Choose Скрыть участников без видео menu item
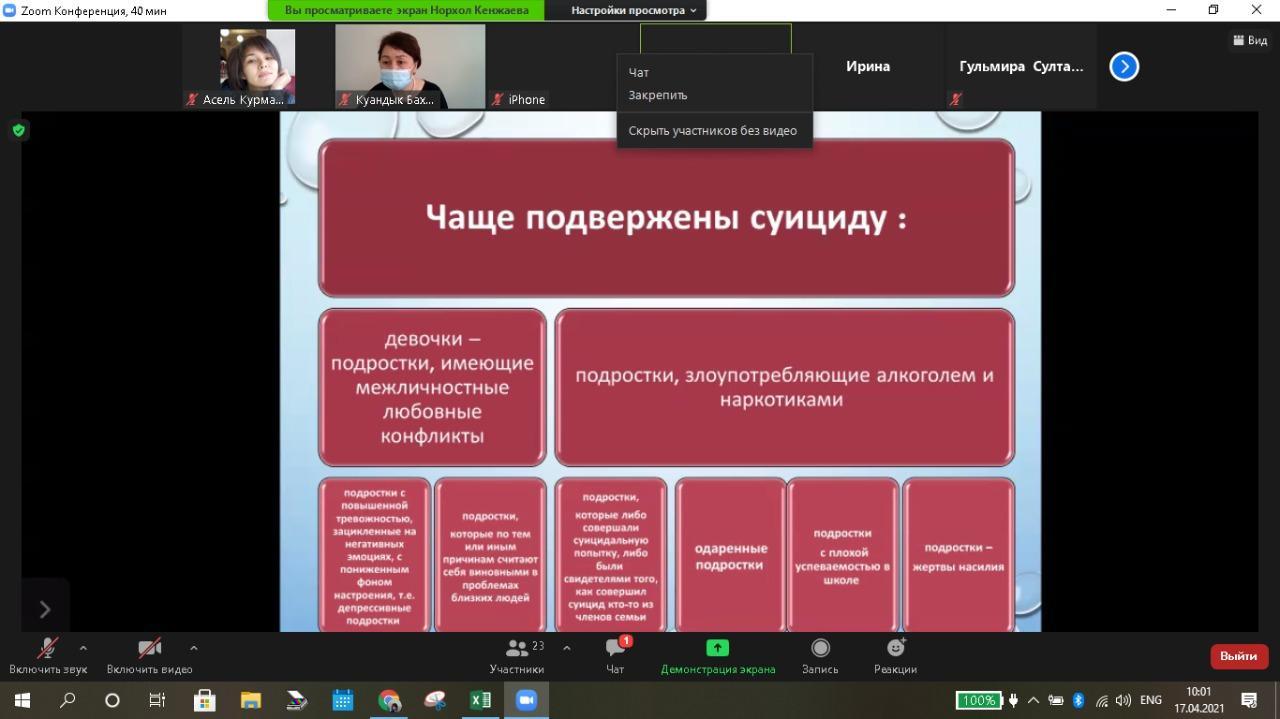This screenshot has height=719, width=1280. pyautogui.click(x=712, y=130)
